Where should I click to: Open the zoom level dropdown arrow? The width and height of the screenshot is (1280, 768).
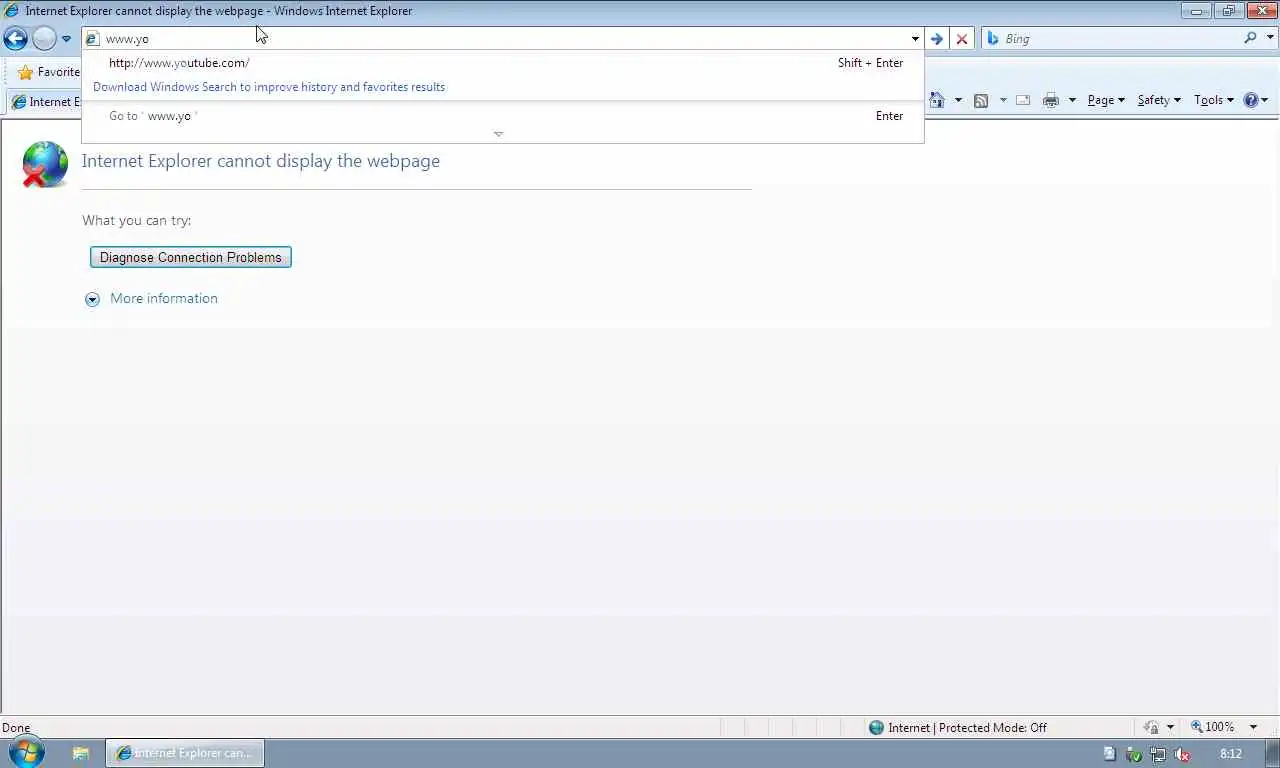click(1253, 727)
